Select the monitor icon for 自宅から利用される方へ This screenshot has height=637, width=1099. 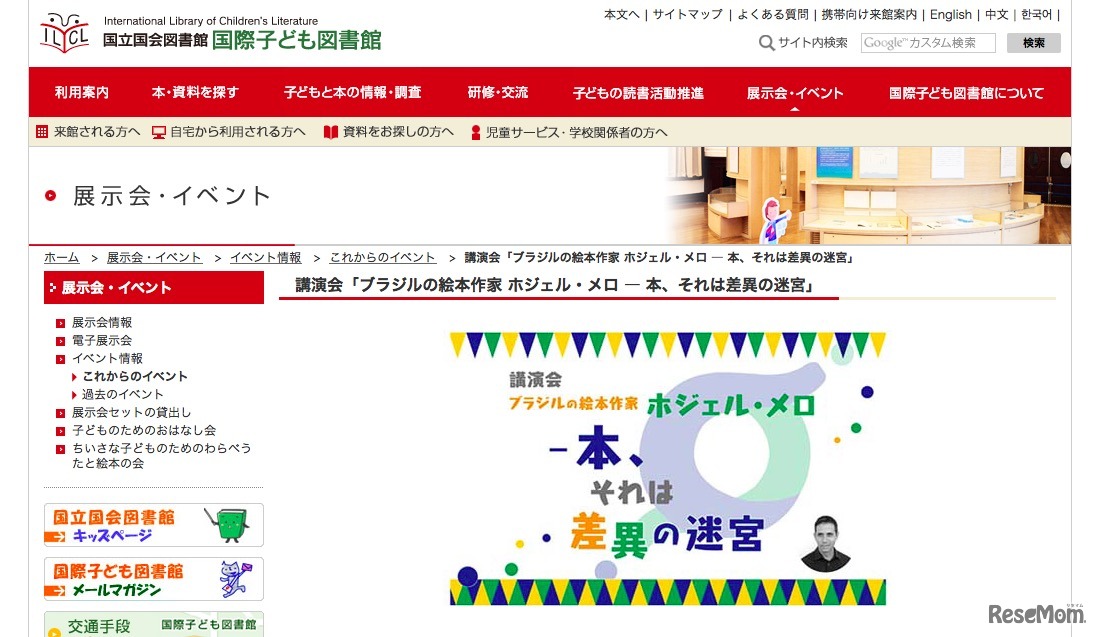pos(160,131)
